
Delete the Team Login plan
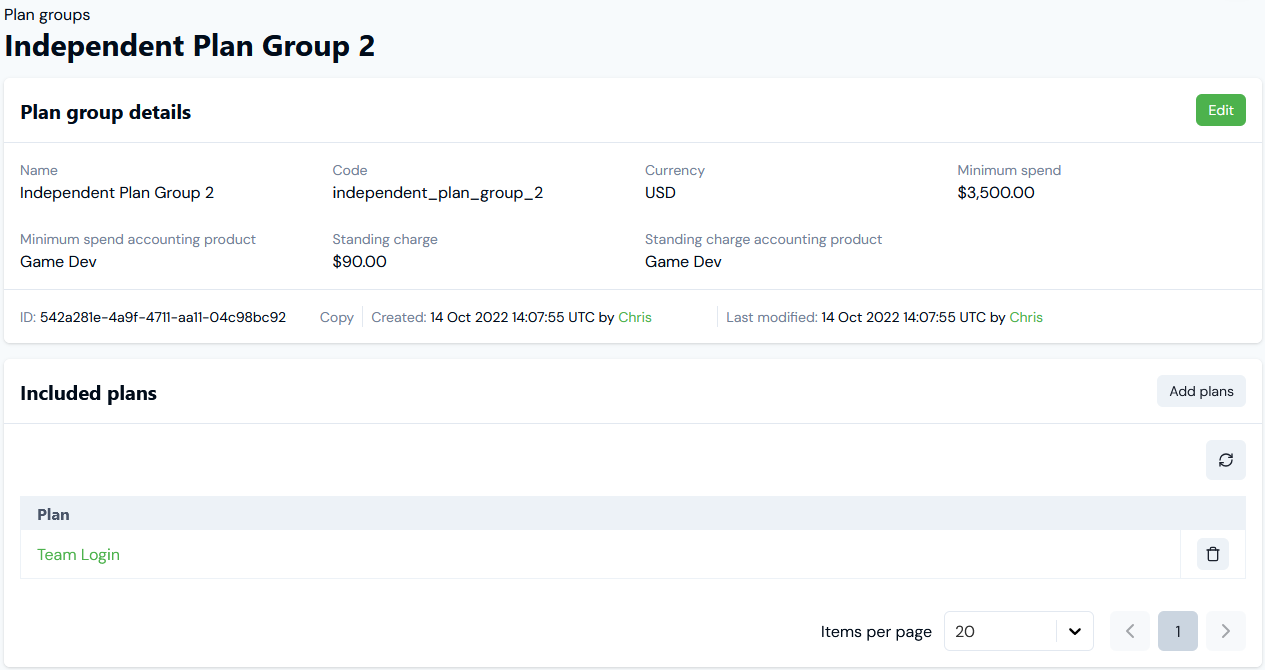1212,553
